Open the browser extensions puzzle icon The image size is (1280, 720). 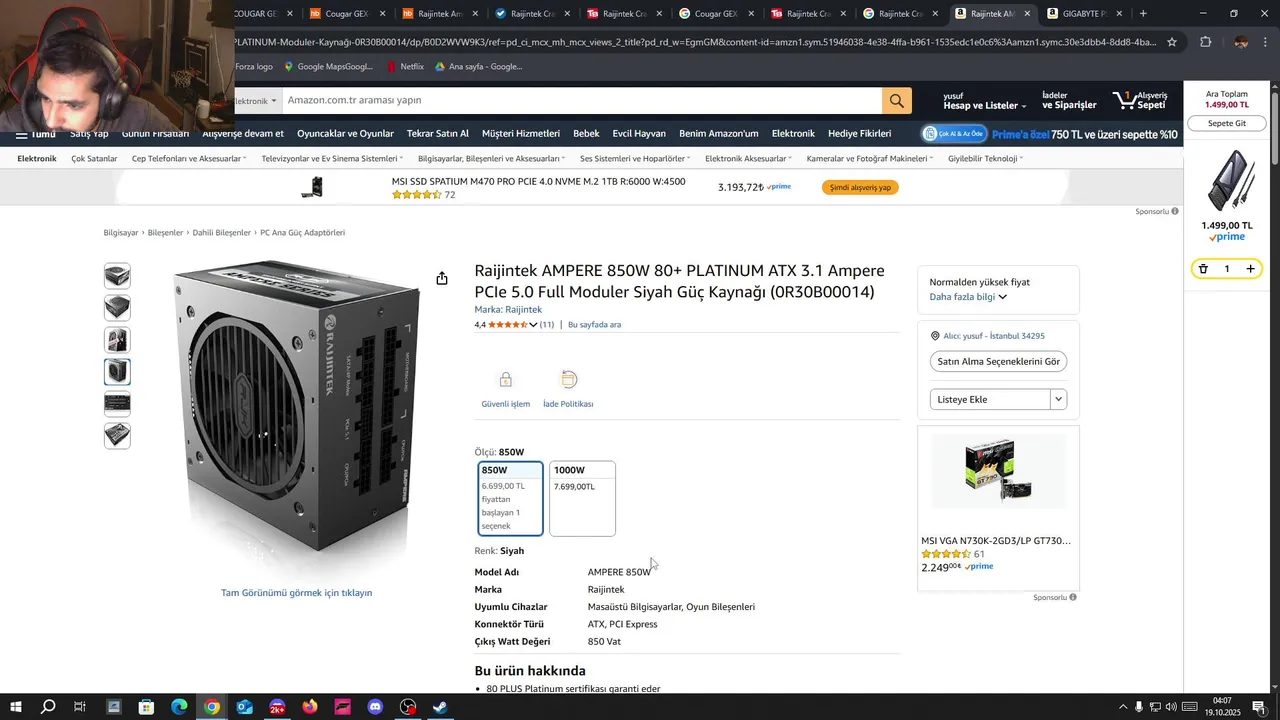pyautogui.click(x=1205, y=42)
